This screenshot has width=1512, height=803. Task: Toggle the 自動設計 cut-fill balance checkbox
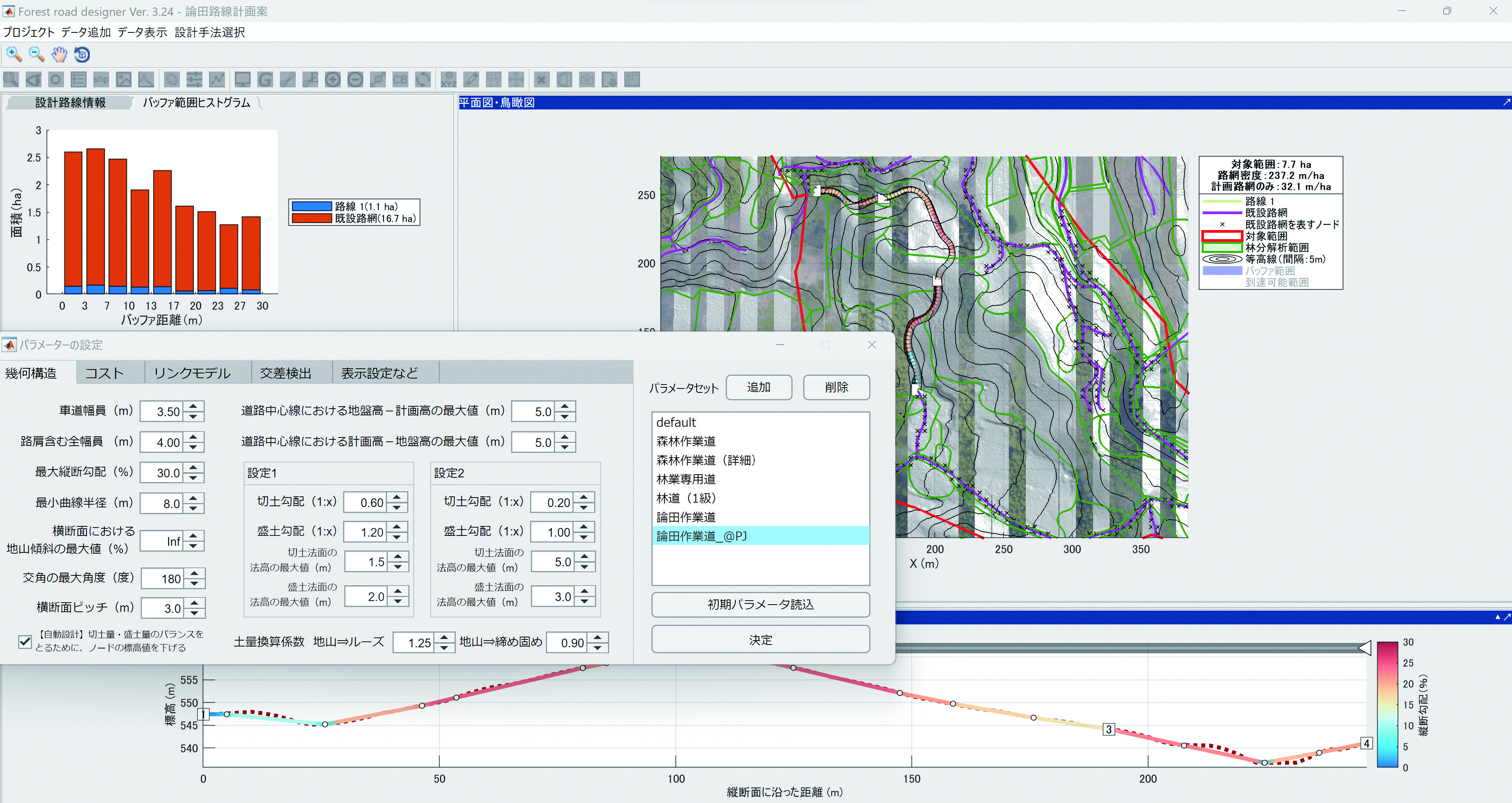(x=25, y=642)
